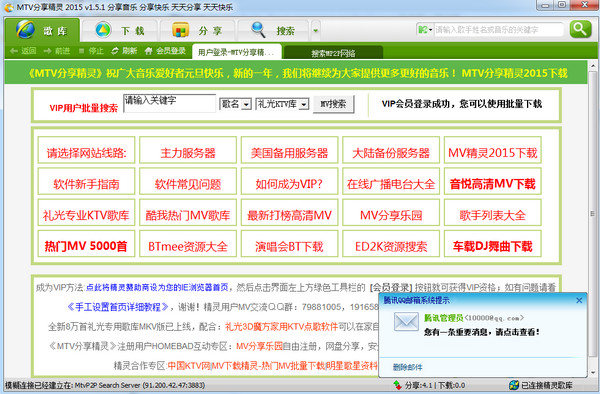Image resolution: width=600 pixels, height=394 pixels.
Task: Open 车载DJ舞曲下载 link
Action: (492, 246)
